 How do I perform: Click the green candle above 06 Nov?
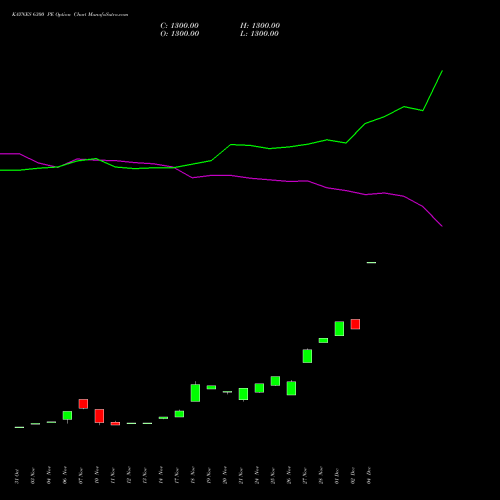tap(67, 415)
